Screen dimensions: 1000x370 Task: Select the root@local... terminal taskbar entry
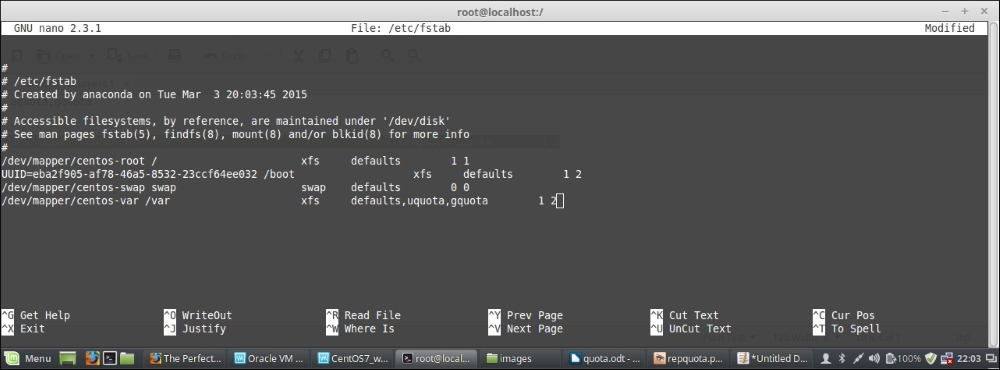click(x=438, y=359)
